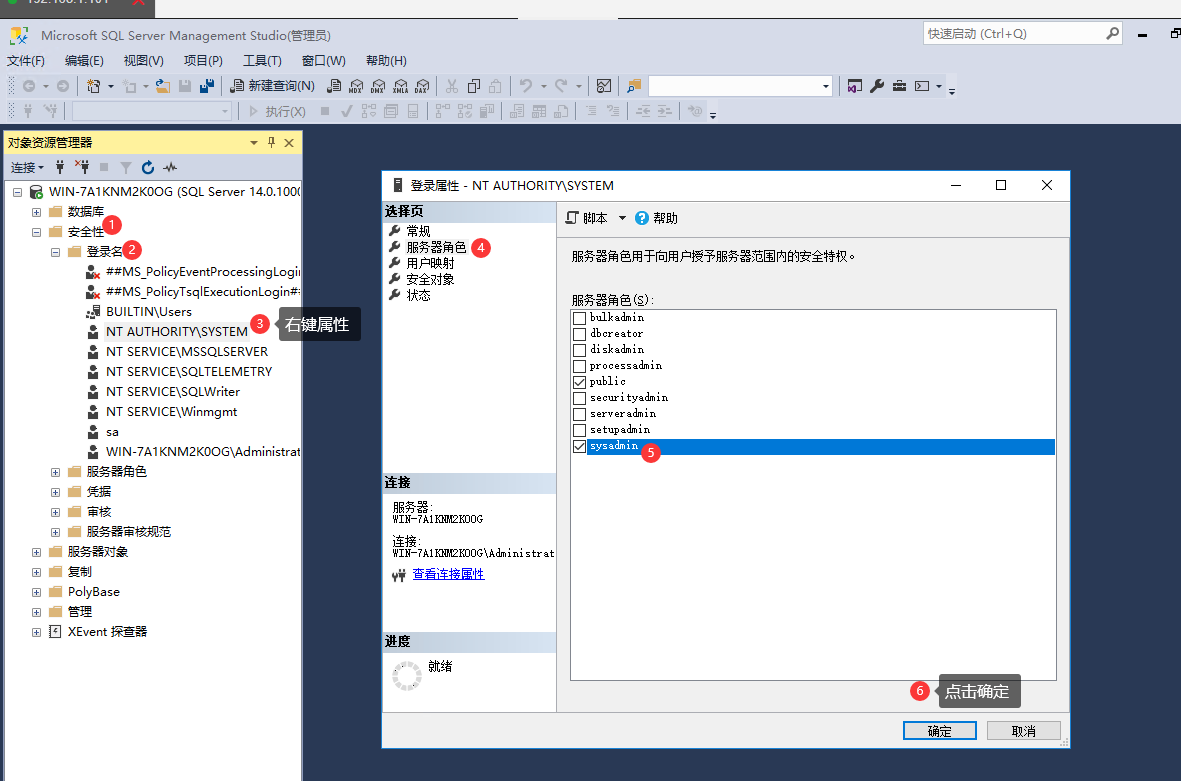
Task: Open the 帮助(H) menu
Action: [386, 60]
